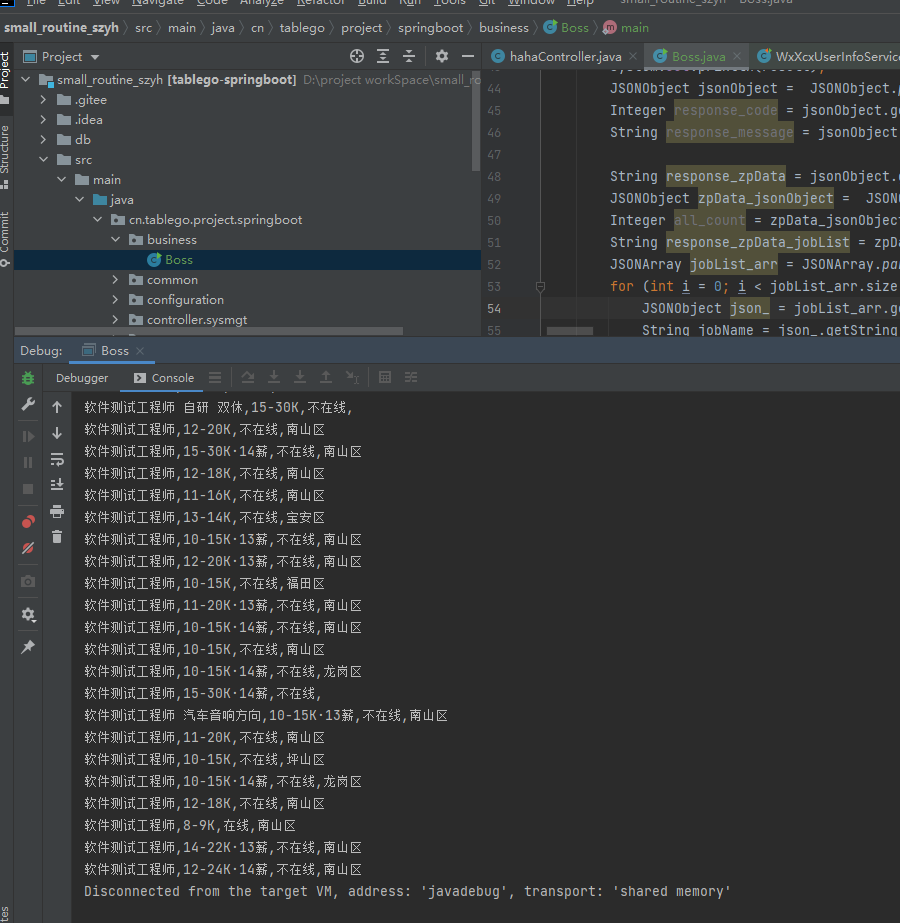Switch to WxXcxUserInfoService editor tab
The height and width of the screenshot is (923, 900).
828,57
